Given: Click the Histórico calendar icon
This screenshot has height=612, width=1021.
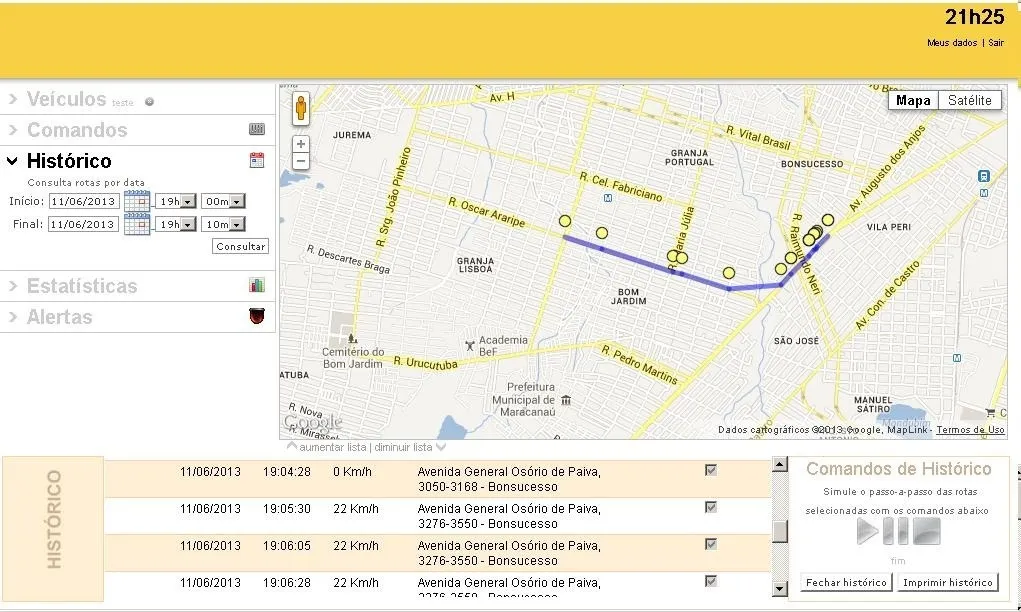Looking at the screenshot, I should coord(257,160).
